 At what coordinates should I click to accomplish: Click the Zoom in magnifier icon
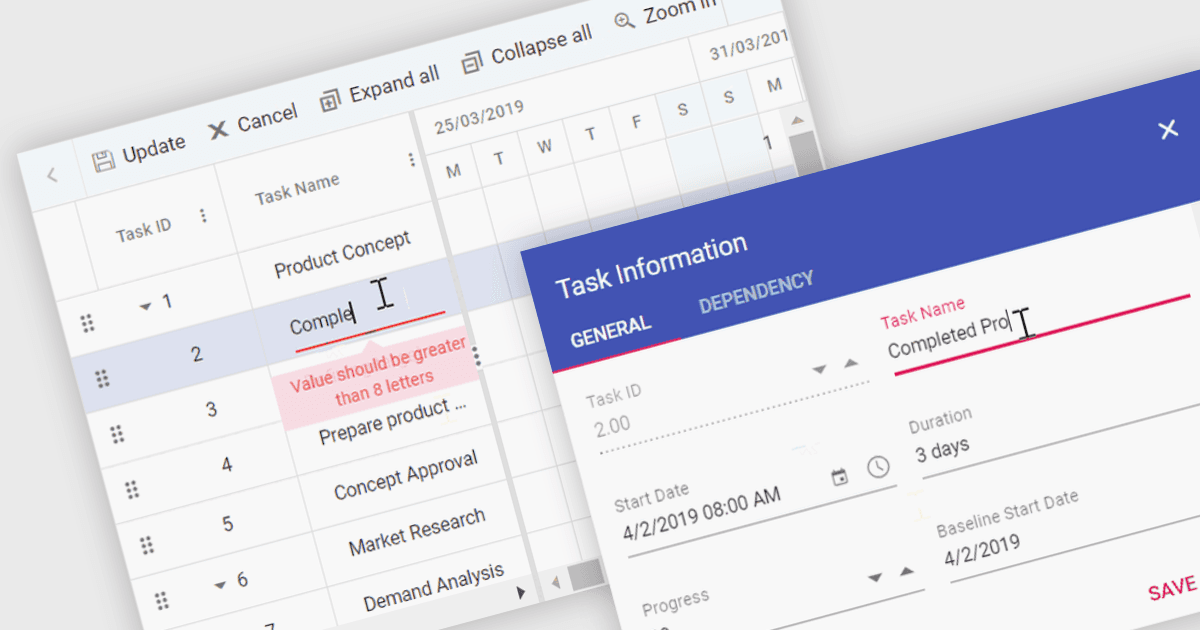pyautogui.click(x=625, y=22)
